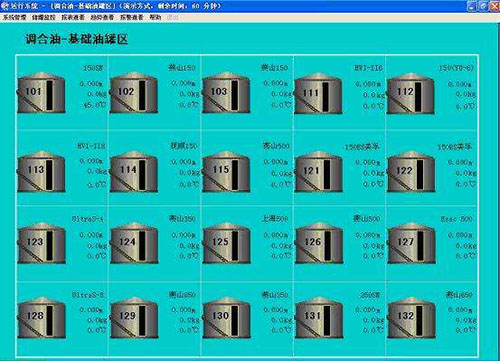500x361 pixels.
Task: Click the tank 114 icon
Action: (x=134, y=172)
